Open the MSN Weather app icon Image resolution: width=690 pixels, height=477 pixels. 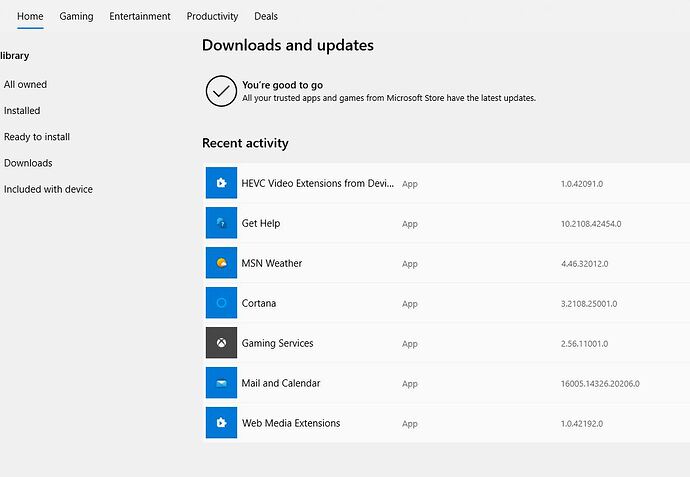click(221, 263)
